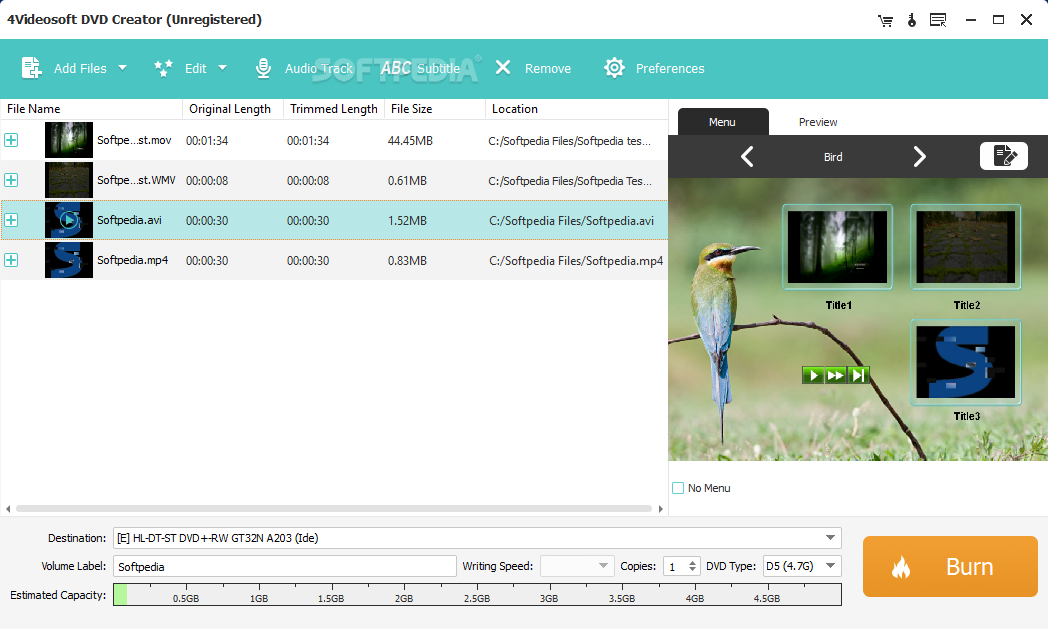Click the Burn button
Screen dimensions: 1048x629
(950, 566)
